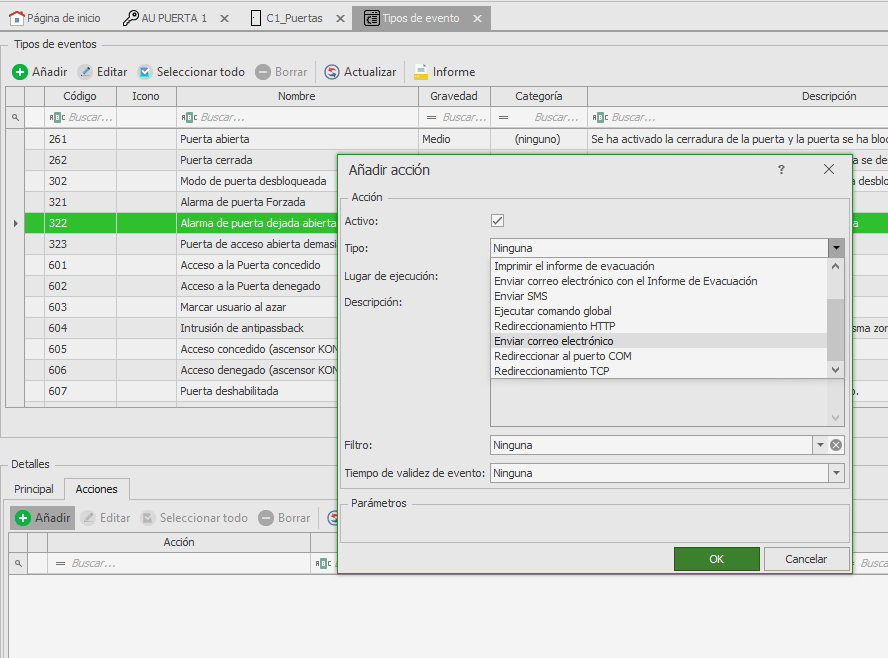The image size is (888, 658).
Task: Click the Editar pencil icon in the top toolbar
Action: [85, 72]
